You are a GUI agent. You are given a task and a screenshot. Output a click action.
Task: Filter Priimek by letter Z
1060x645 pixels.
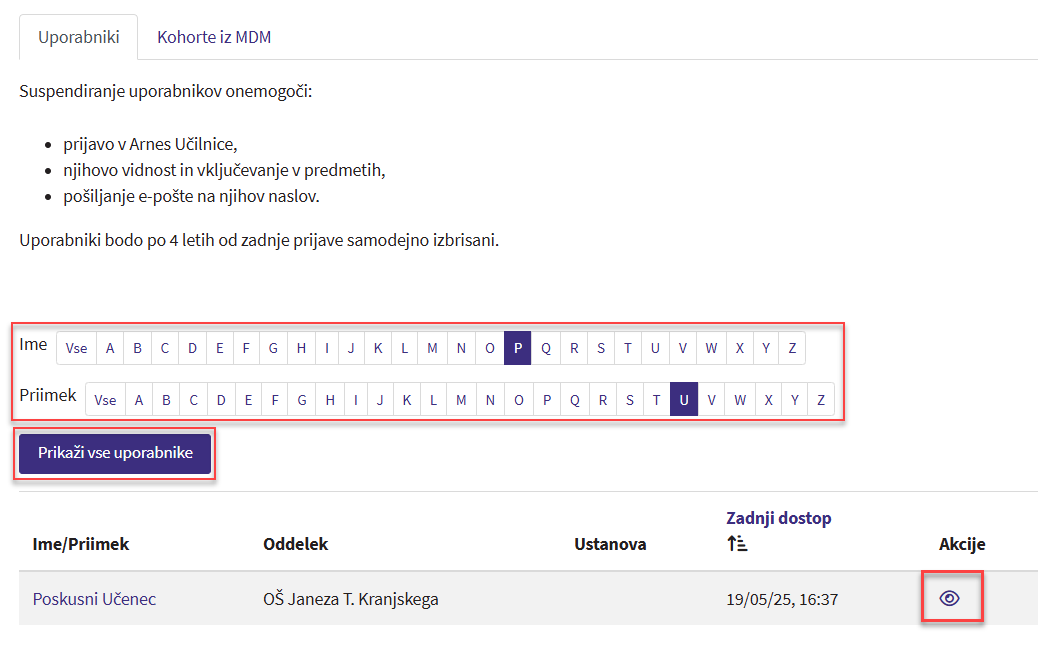pos(820,400)
